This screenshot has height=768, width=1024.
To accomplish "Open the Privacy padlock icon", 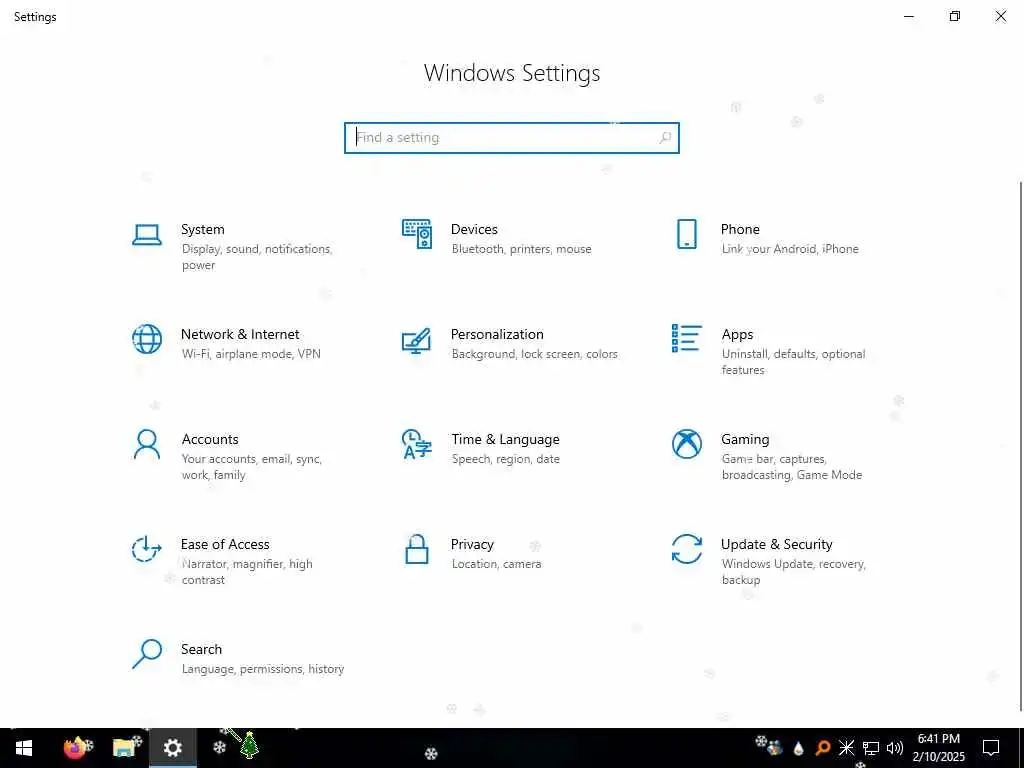I will point(417,549).
